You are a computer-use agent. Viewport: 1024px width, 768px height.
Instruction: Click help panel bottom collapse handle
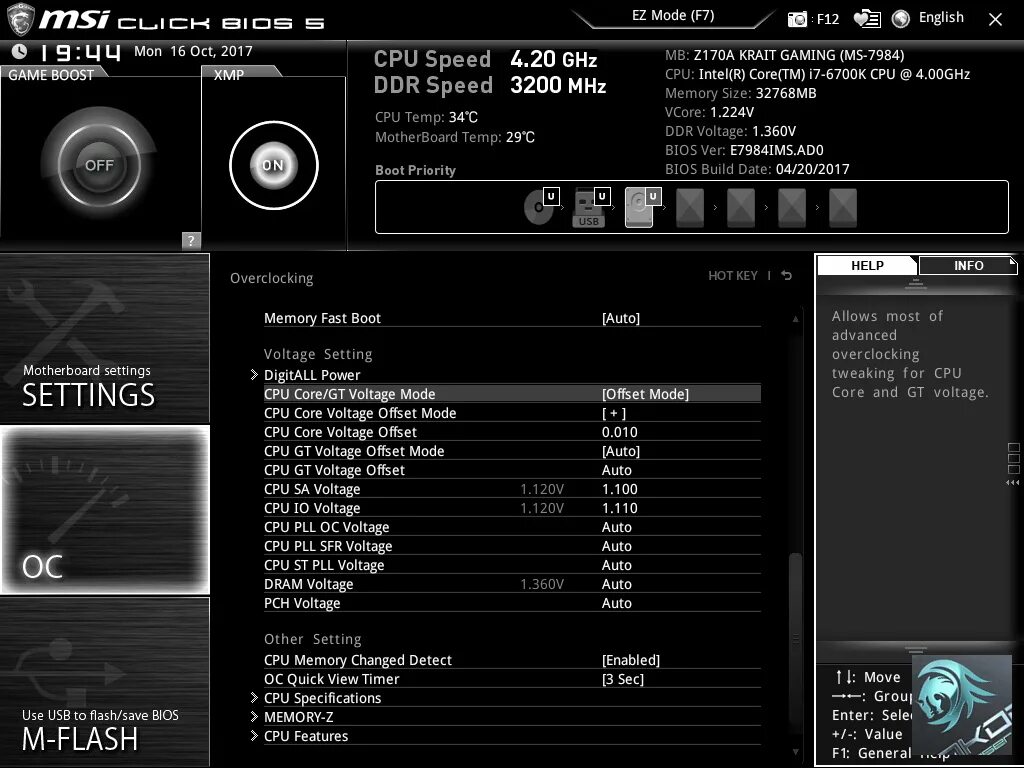pyautogui.click(x=916, y=650)
